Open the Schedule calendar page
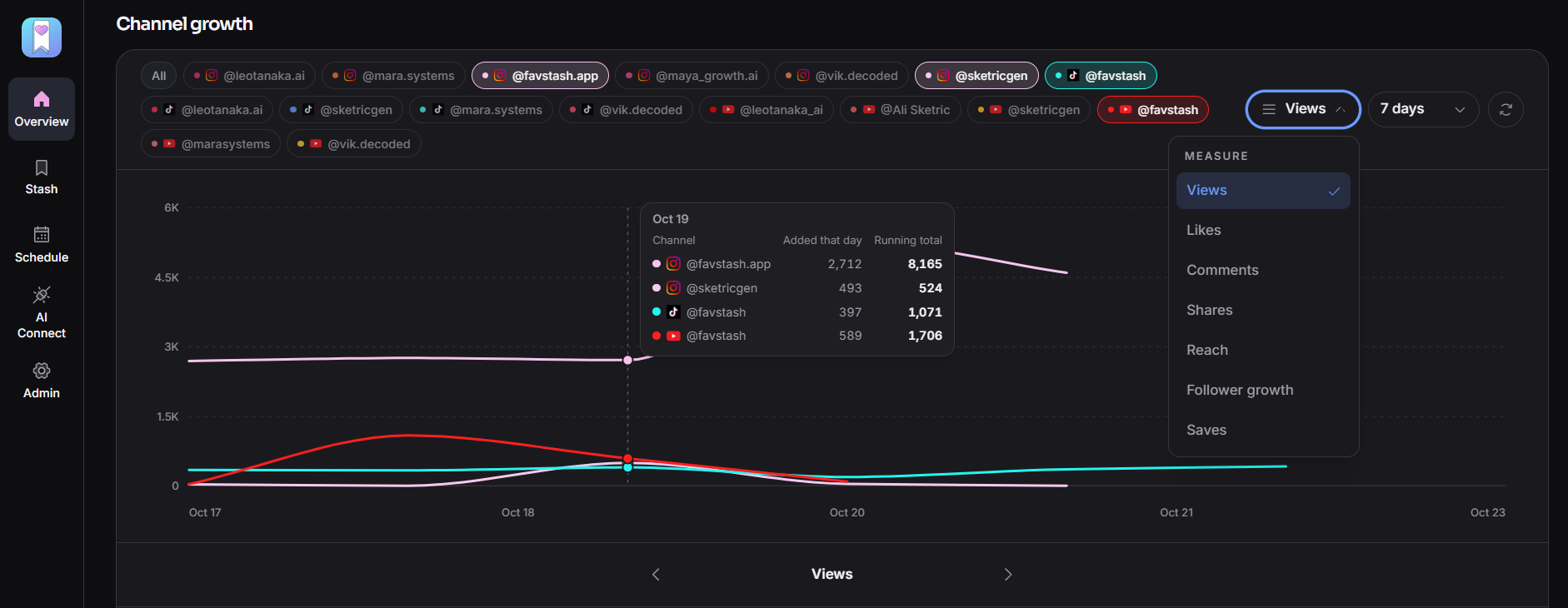The width and height of the screenshot is (1568, 608). point(42,245)
